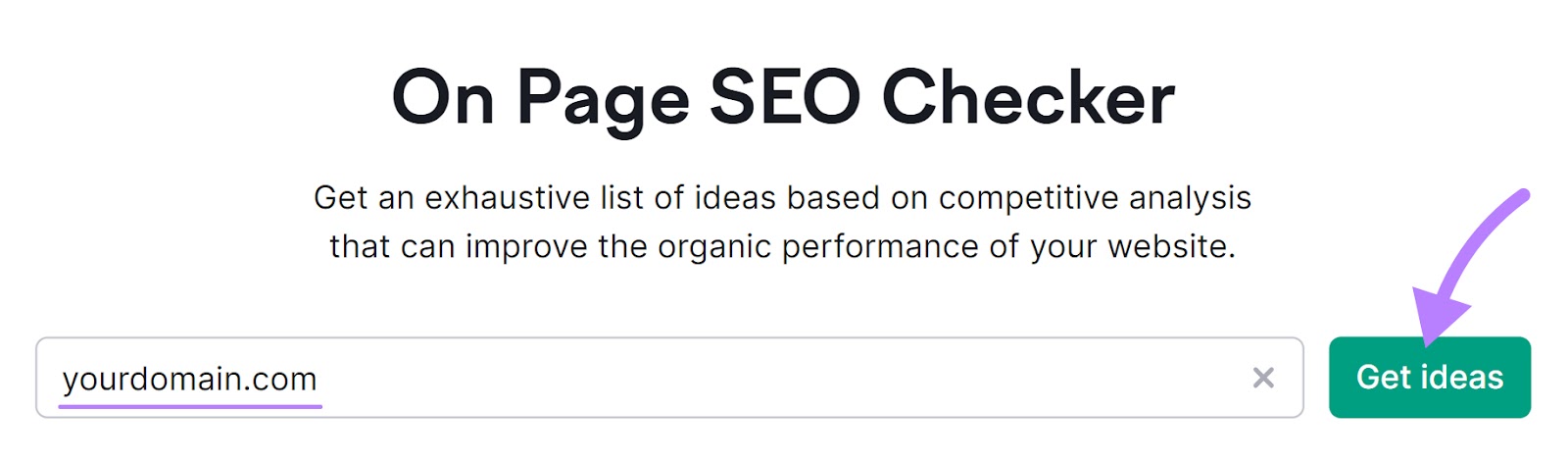Image resolution: width=1568 pixels, height=462 pixels.
Task: Click the word "website" ending the description
Action: (x=1170, y=246)
